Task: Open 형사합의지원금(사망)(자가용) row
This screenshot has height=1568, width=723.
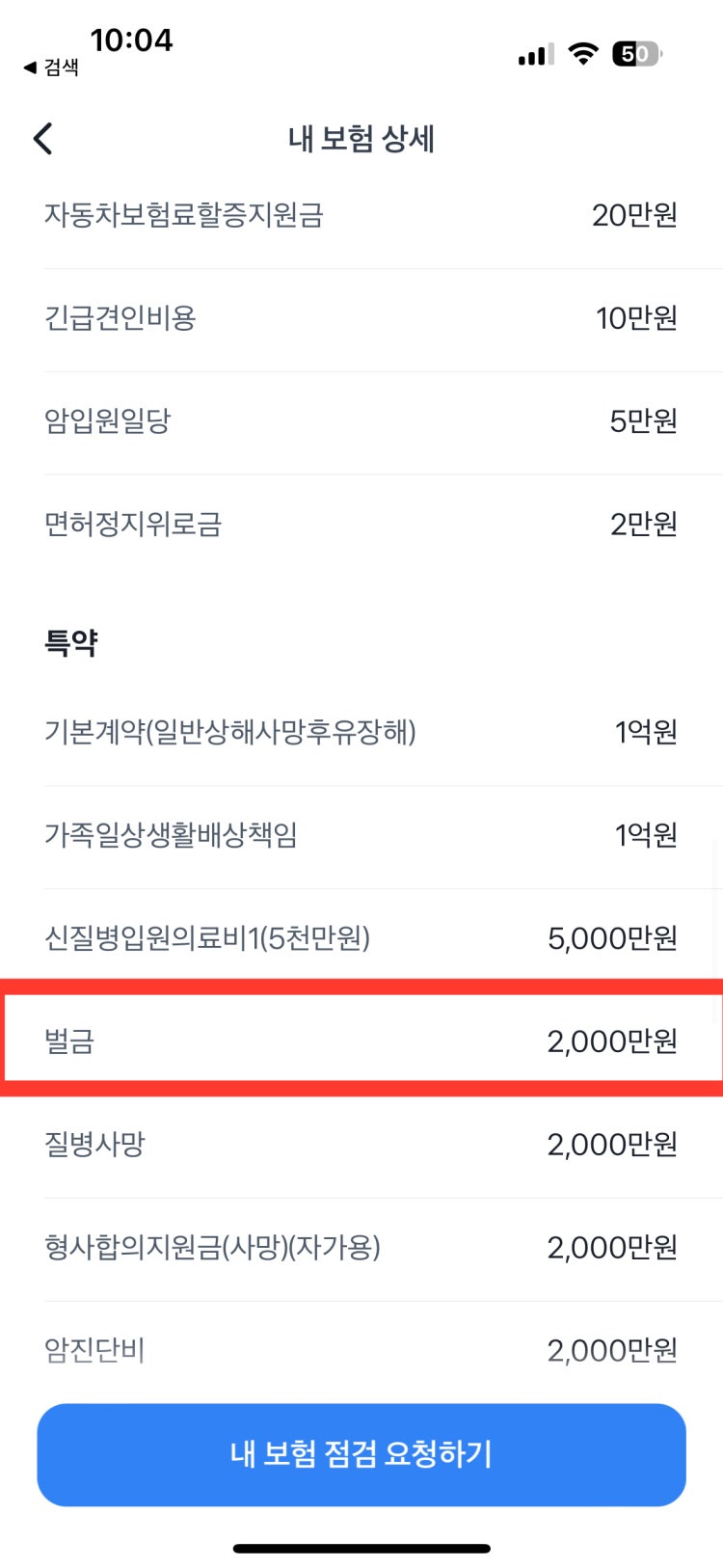Action: pos(361,1248)
